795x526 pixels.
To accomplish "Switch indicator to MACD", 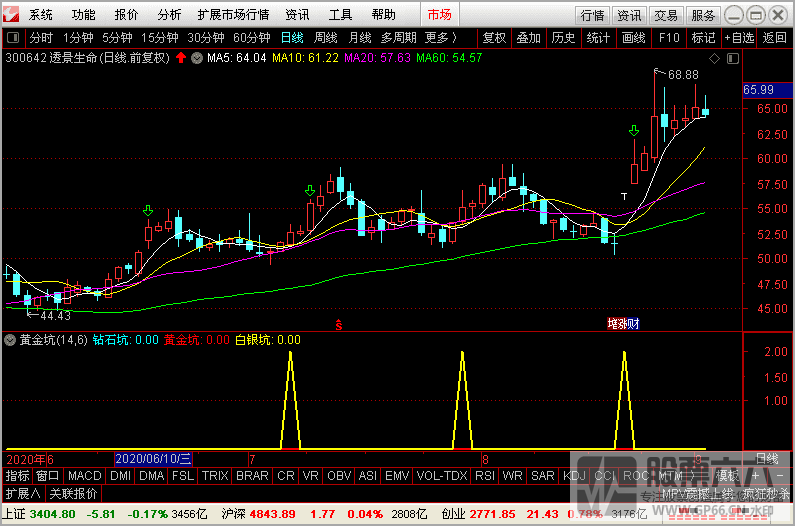I will tap(85, 476).
